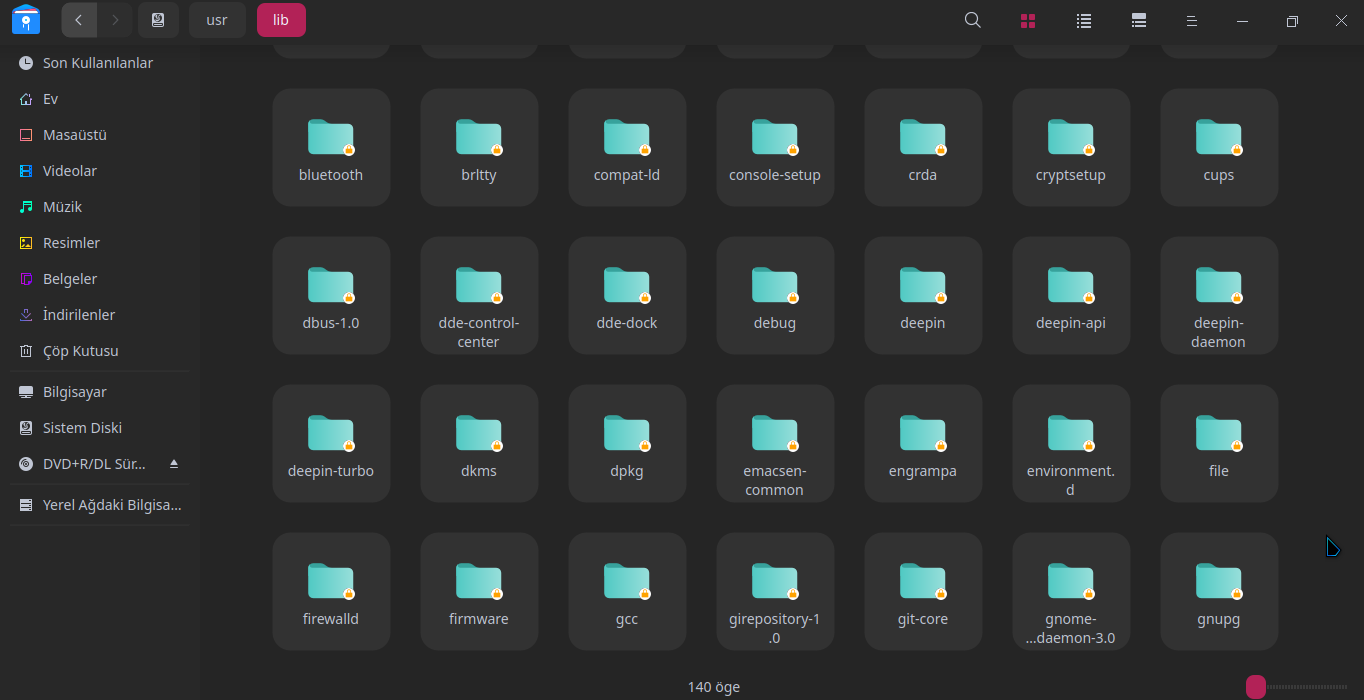Select the gnupg folder
Viewport: 1364px width, 700px height.
pos(1219,592)
